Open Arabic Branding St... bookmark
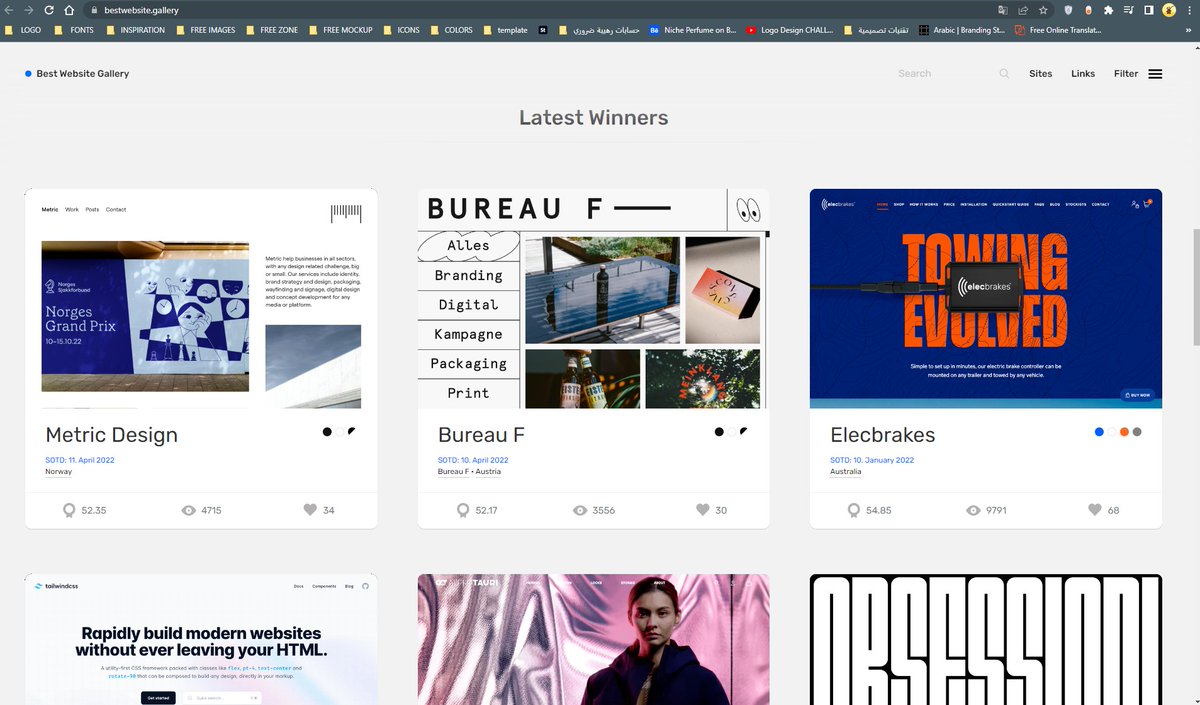Image resolution: width=1200 pixels, height=705 pixels. tap(962, 30)
